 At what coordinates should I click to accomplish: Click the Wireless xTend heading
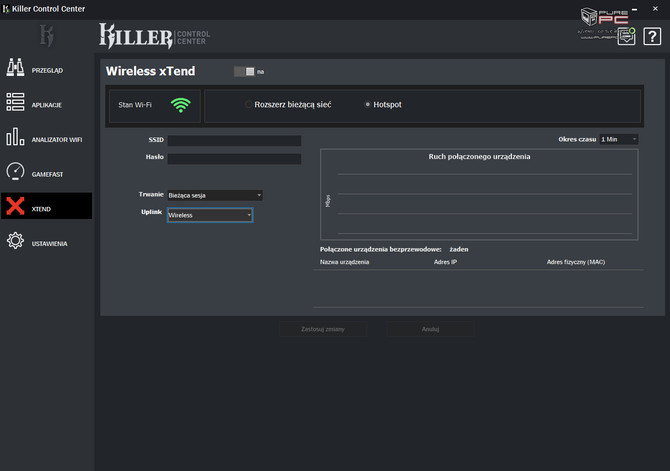click(x=150, y=71)
